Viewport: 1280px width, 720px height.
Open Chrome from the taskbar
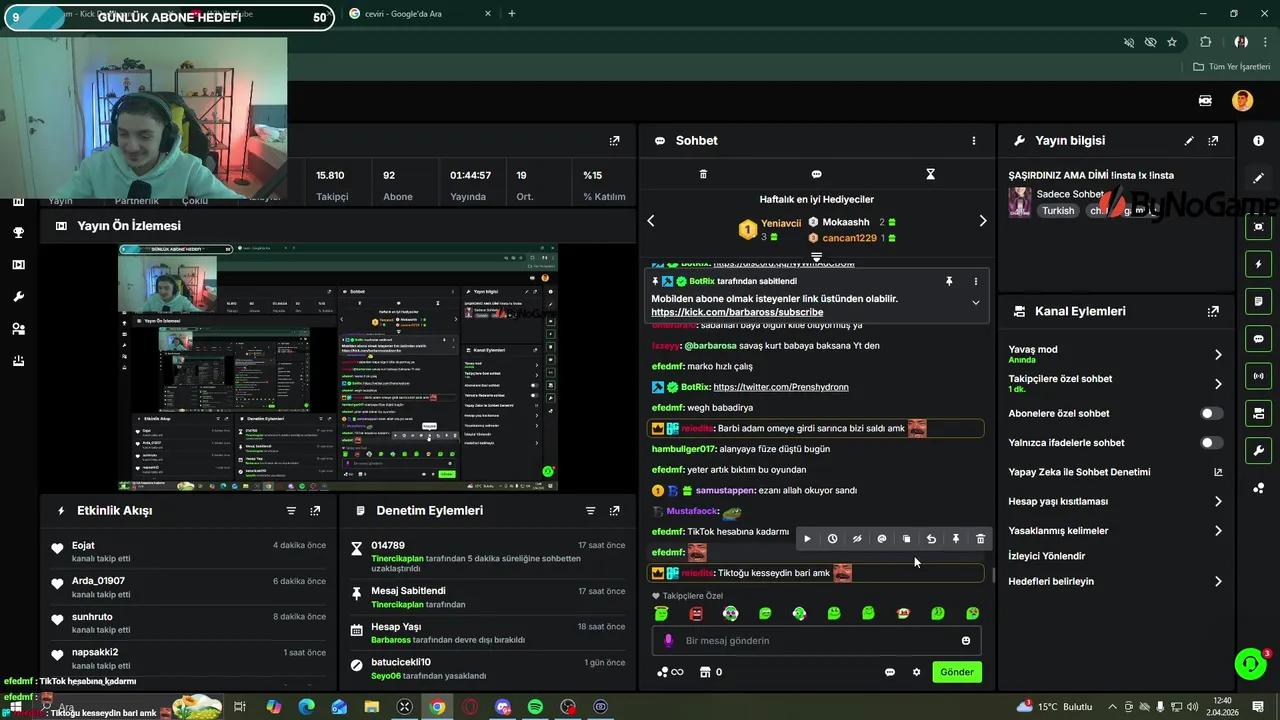[437, 707]
